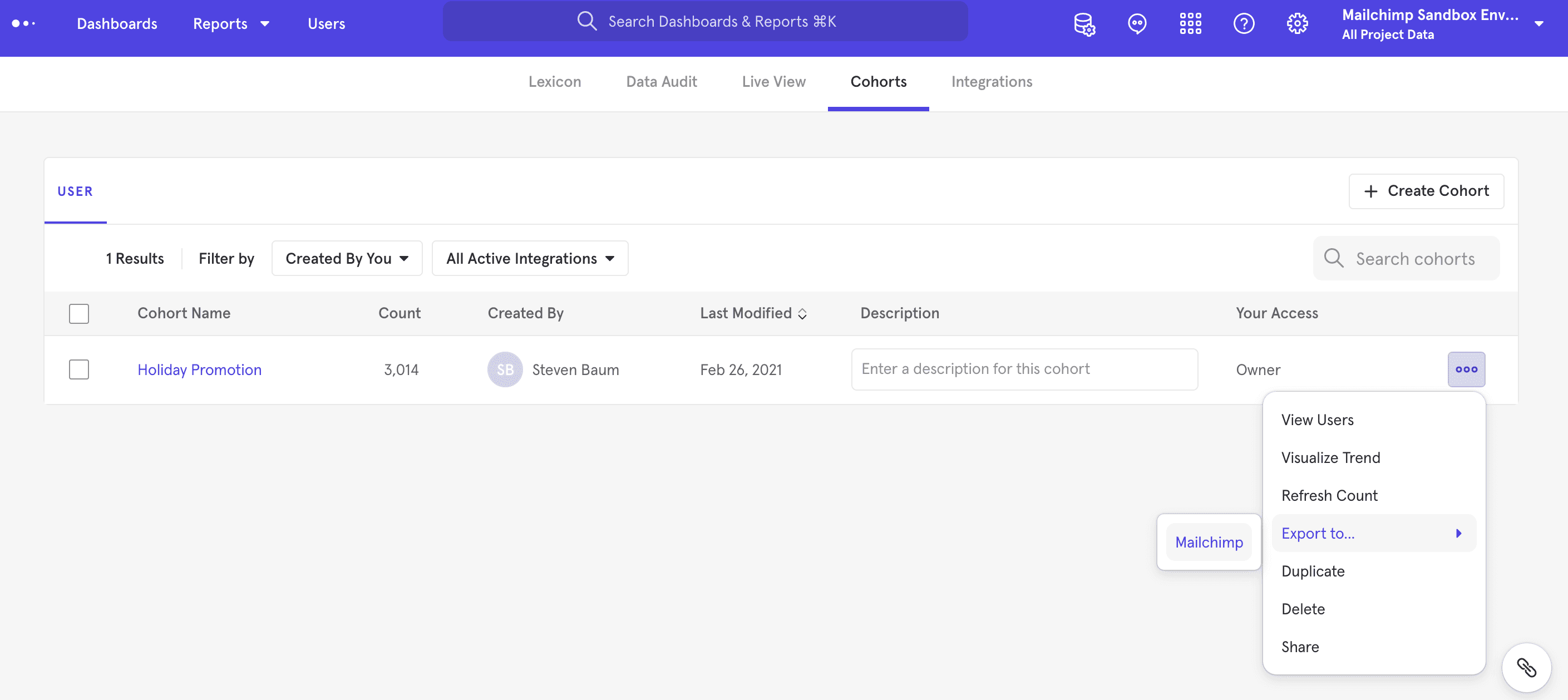The width and height of the screenshot is (1568, 700).
Task: Expand the Created By You filter
Action: pos(346,259)
